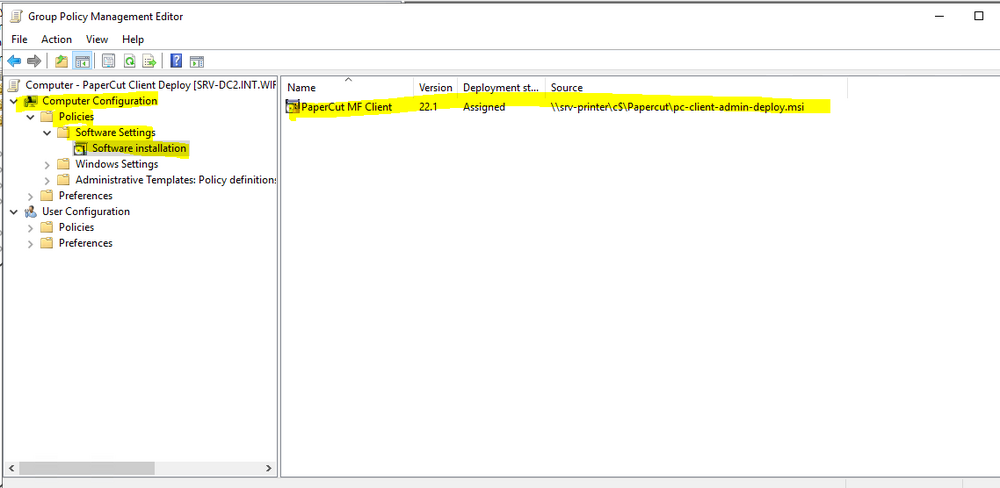Select Policies label under User Configuration
The width and height of the screenshot is (1000, 488).
point(77,227)
